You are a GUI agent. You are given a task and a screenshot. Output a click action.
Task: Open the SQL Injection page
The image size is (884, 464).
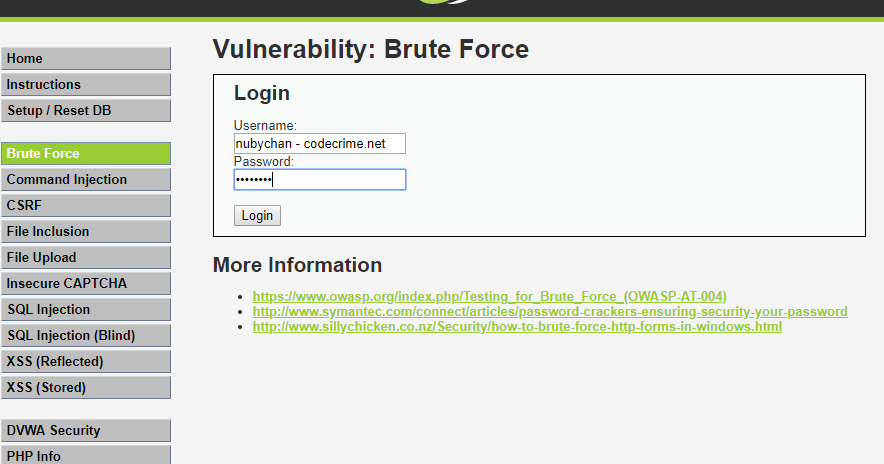pos(86,310)
